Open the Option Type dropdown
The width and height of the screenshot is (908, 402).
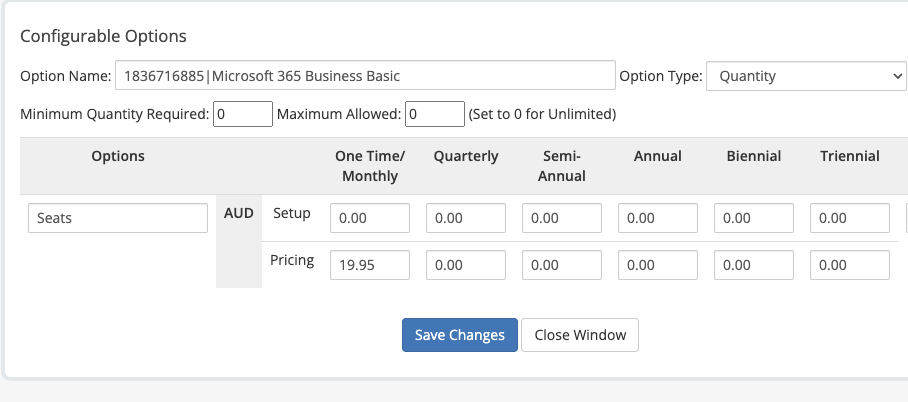tap(806, 76)
